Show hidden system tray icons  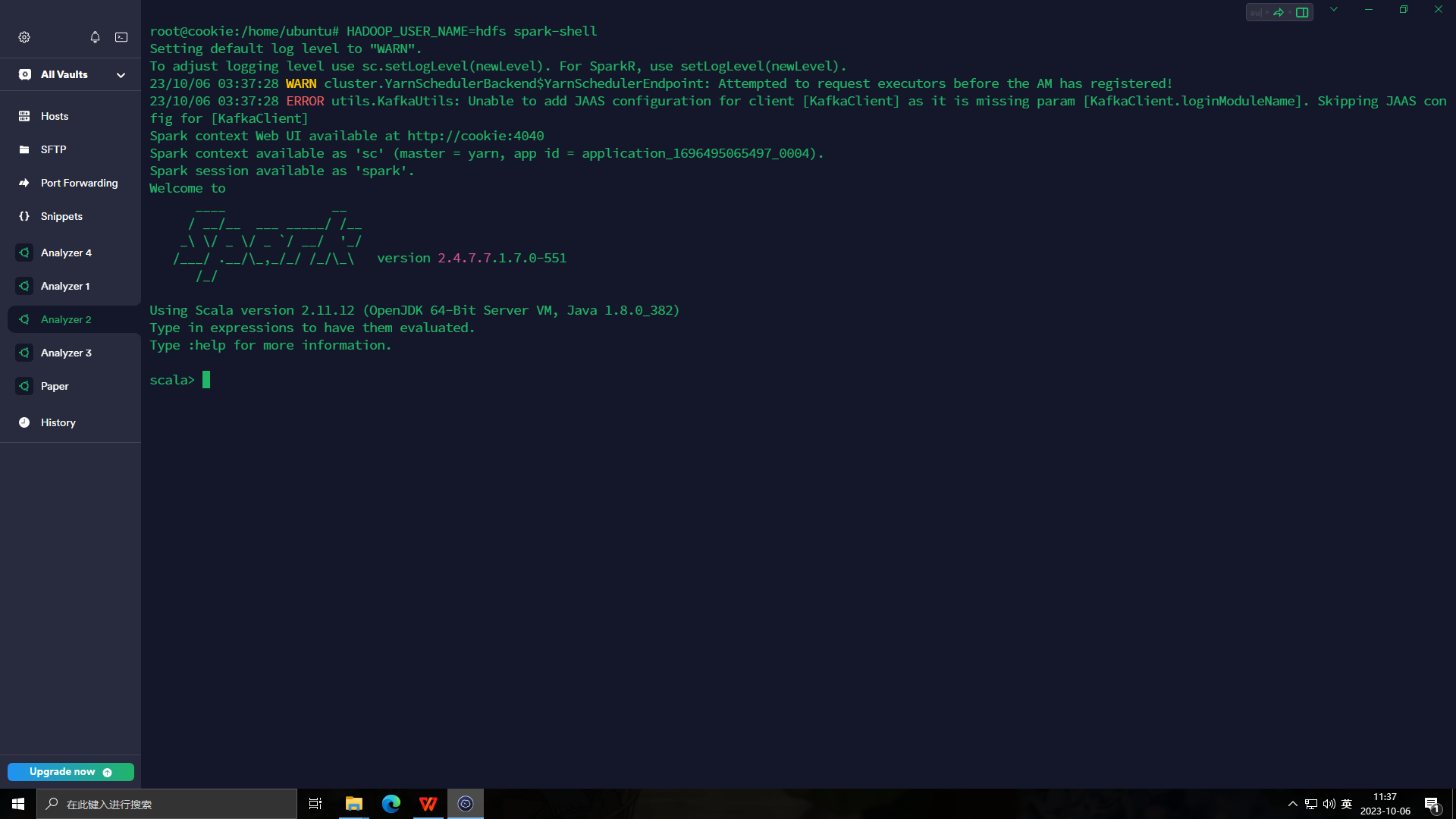tap(1293, 804)
